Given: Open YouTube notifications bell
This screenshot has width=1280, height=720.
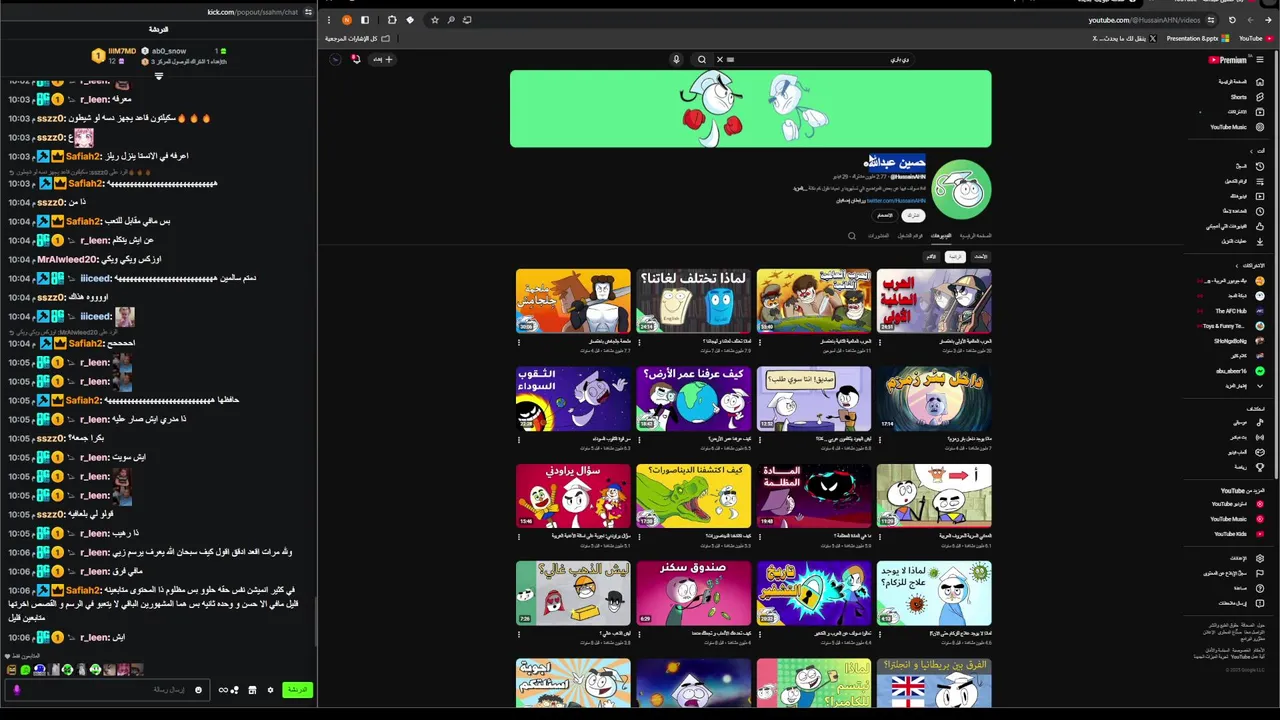Looking at the screenshot, I should click(355, 60).
